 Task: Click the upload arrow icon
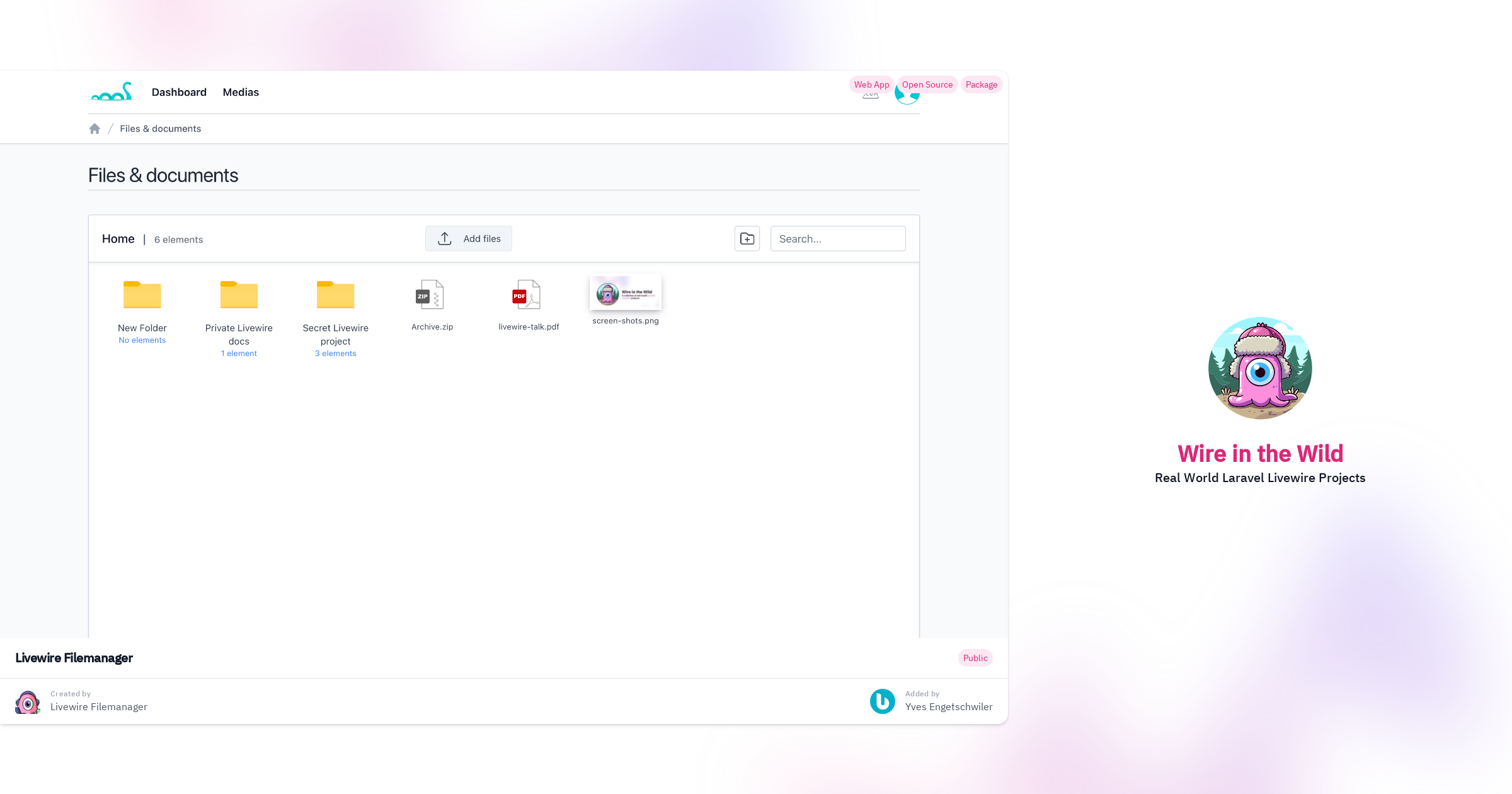coord(445,238)
